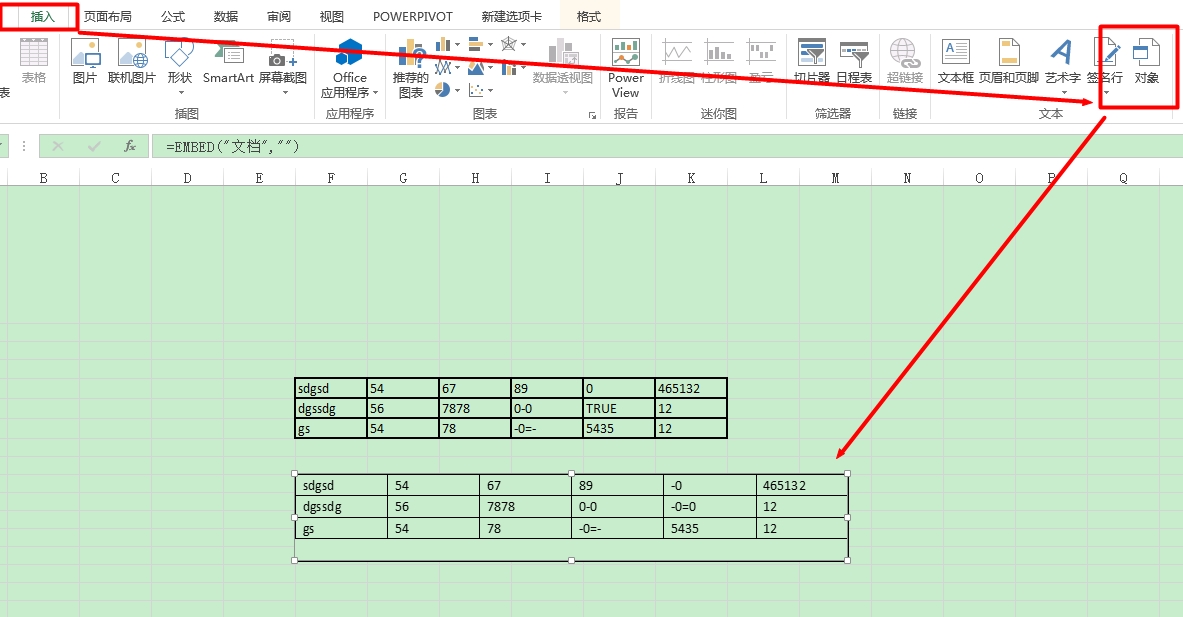Click the 7878 cell in embedded object
The height and width of the screenshot is (617, 1183).
pos(525,507)
